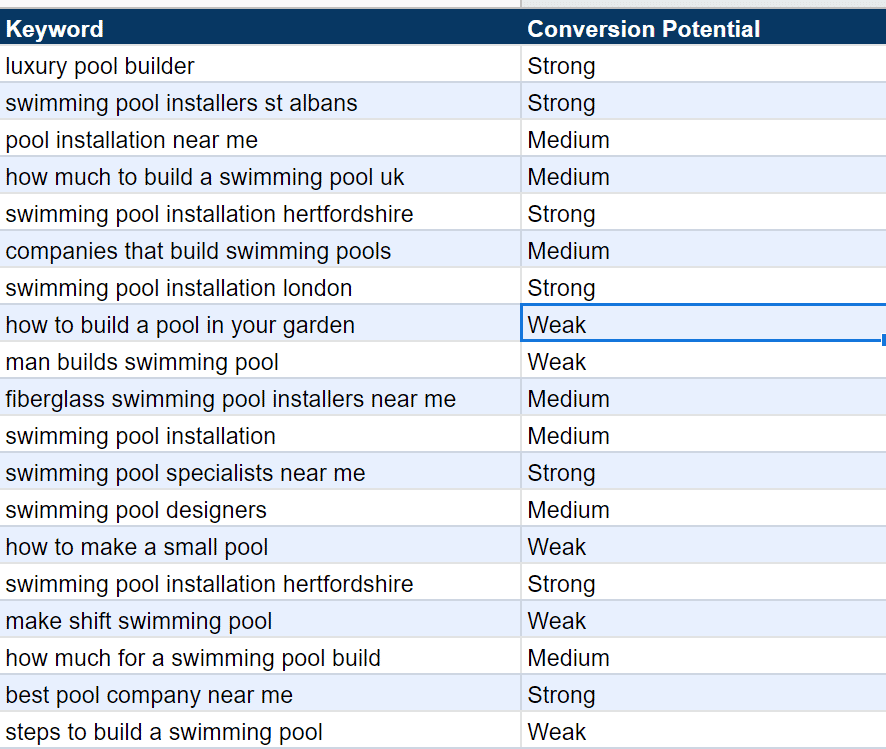Select 'how to build a pool in your garden' cell

coord(260,325)
